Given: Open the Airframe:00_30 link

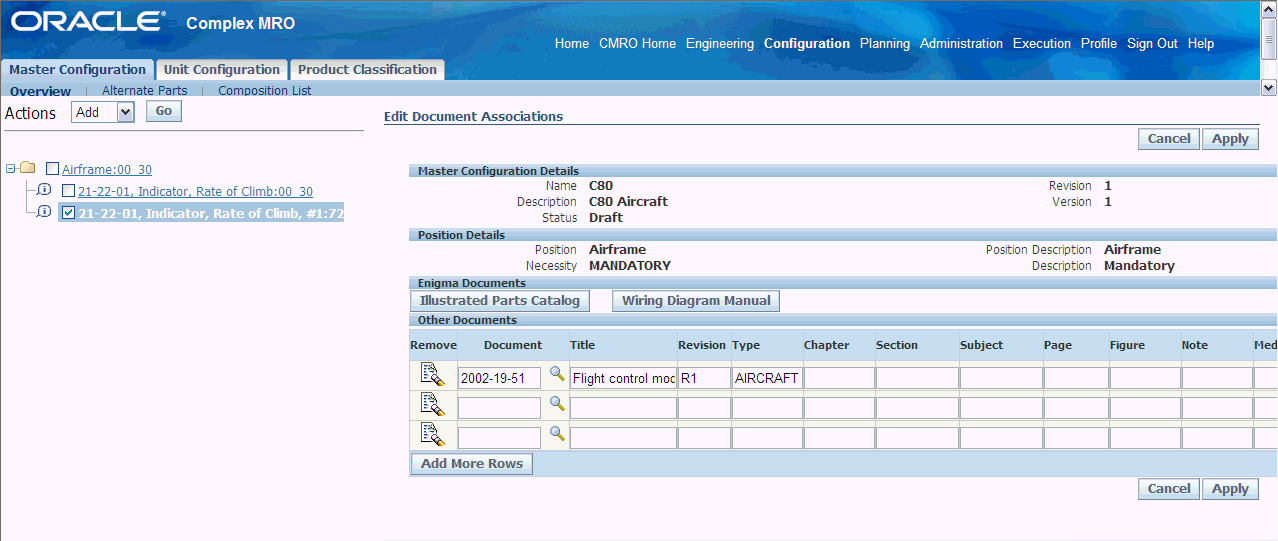Looking at the screenshot, I should click(107, 170).
